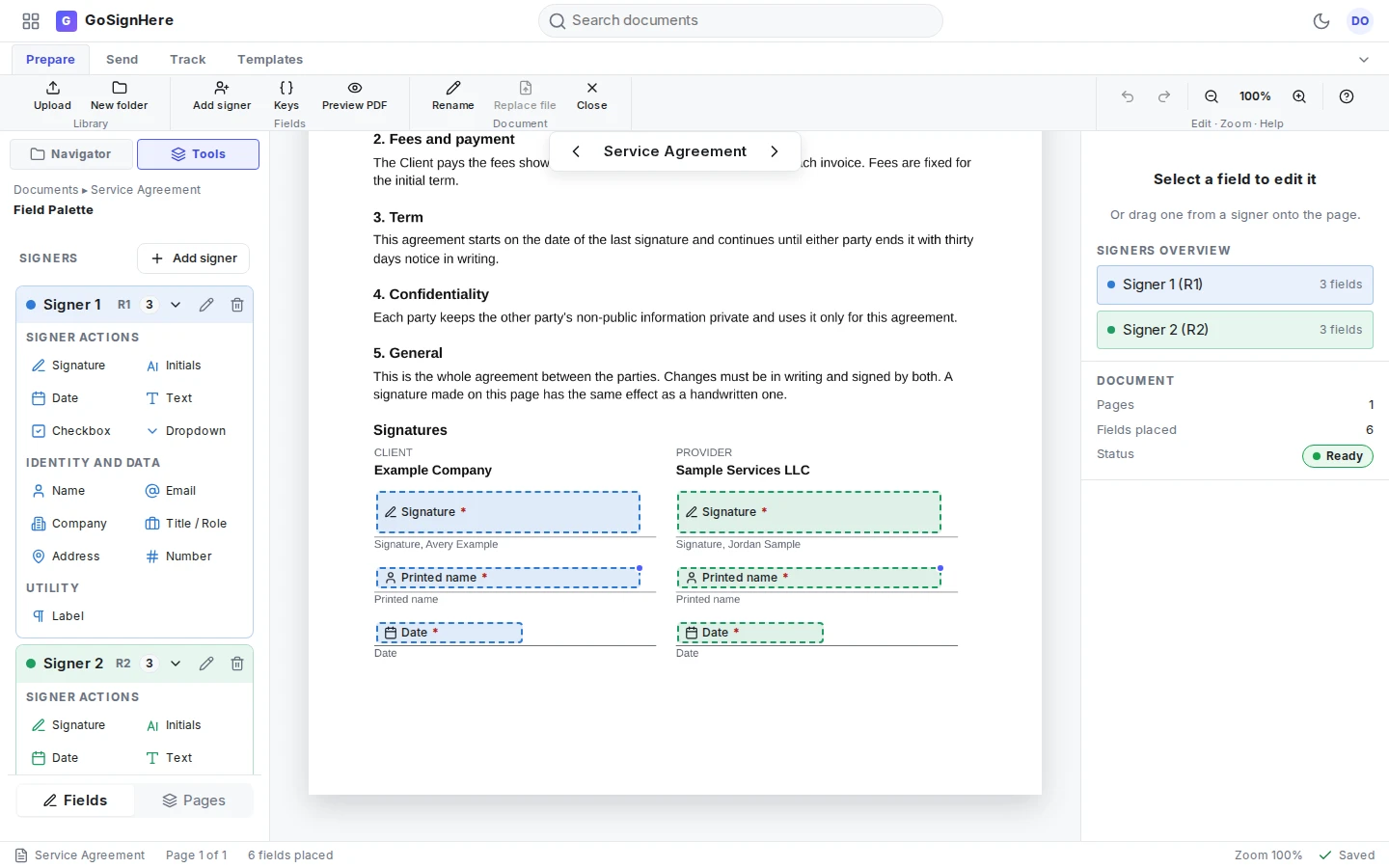Open the app grid launcher icon
Image resolution: width=1389 pixels, height=868 pixels.
click(x=31, y=20)
